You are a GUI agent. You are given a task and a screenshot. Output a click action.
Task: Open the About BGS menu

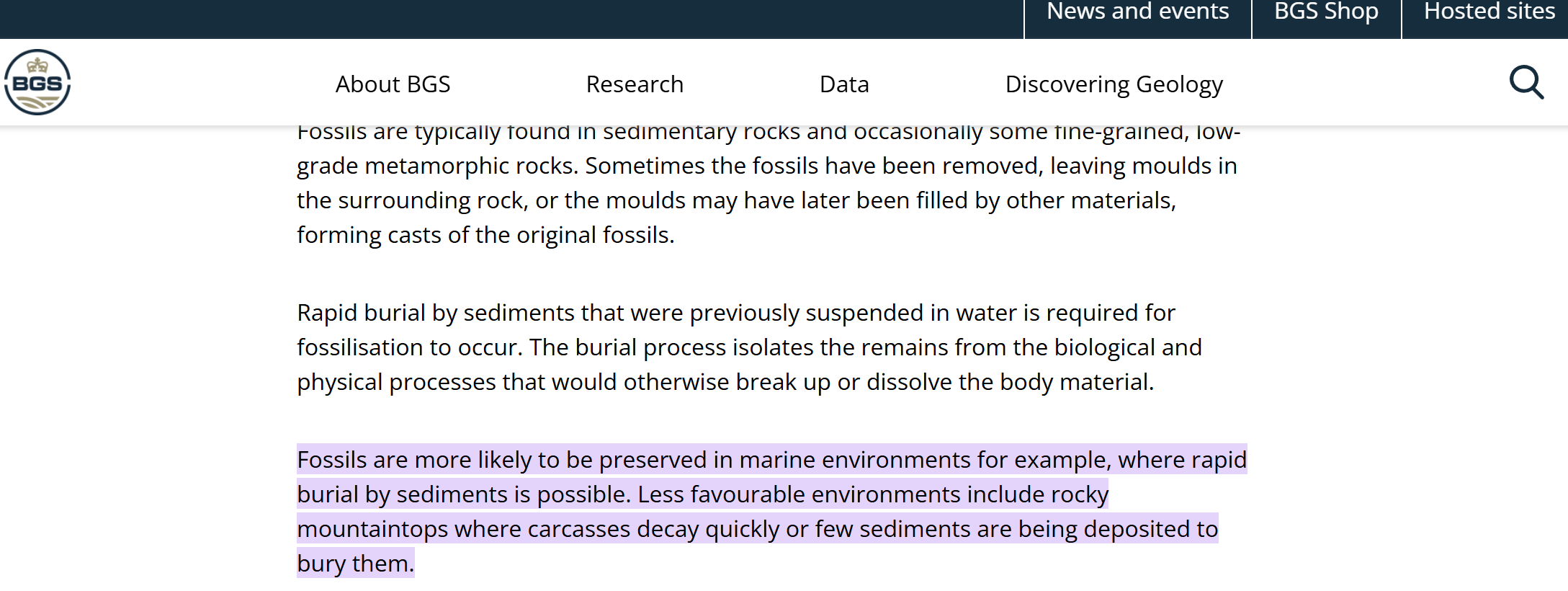(x=393, y=84)
